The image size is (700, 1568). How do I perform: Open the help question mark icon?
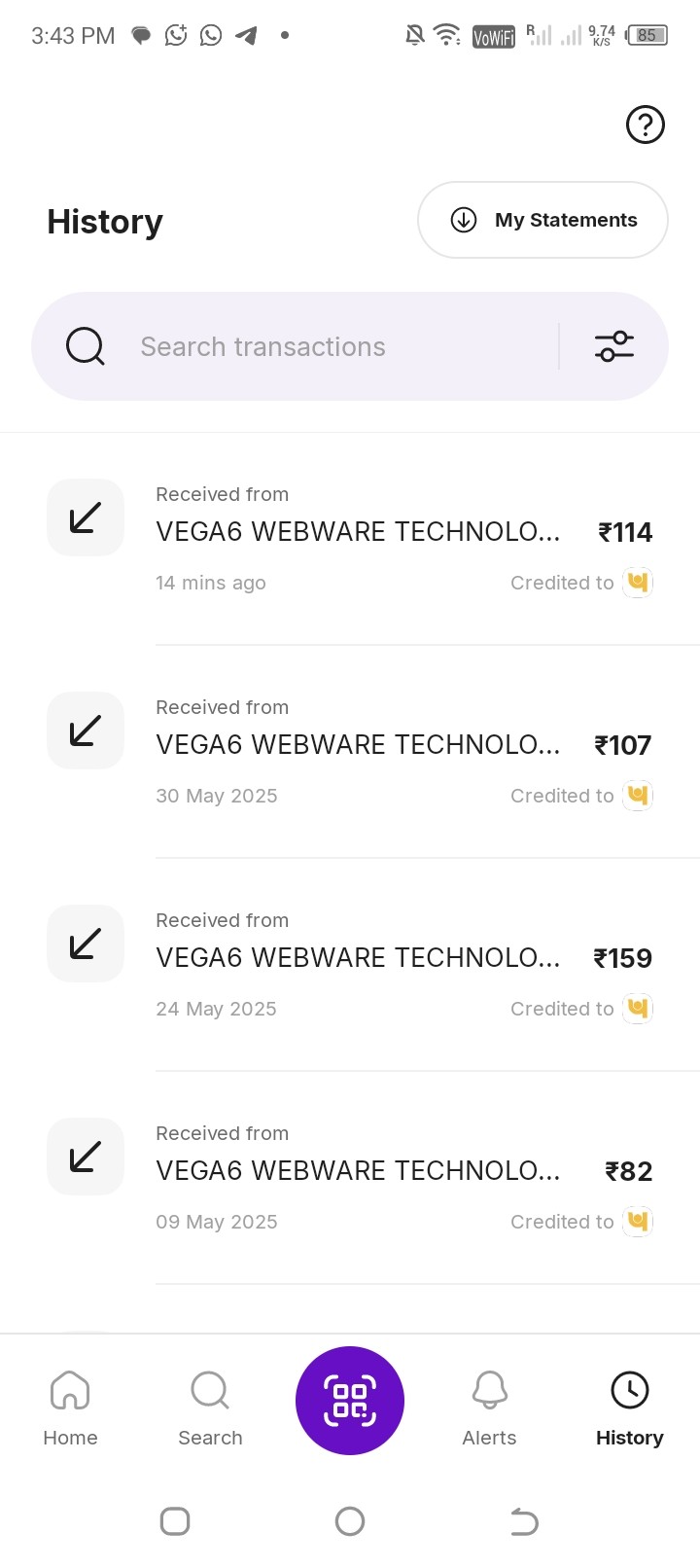tap(646, 125)
